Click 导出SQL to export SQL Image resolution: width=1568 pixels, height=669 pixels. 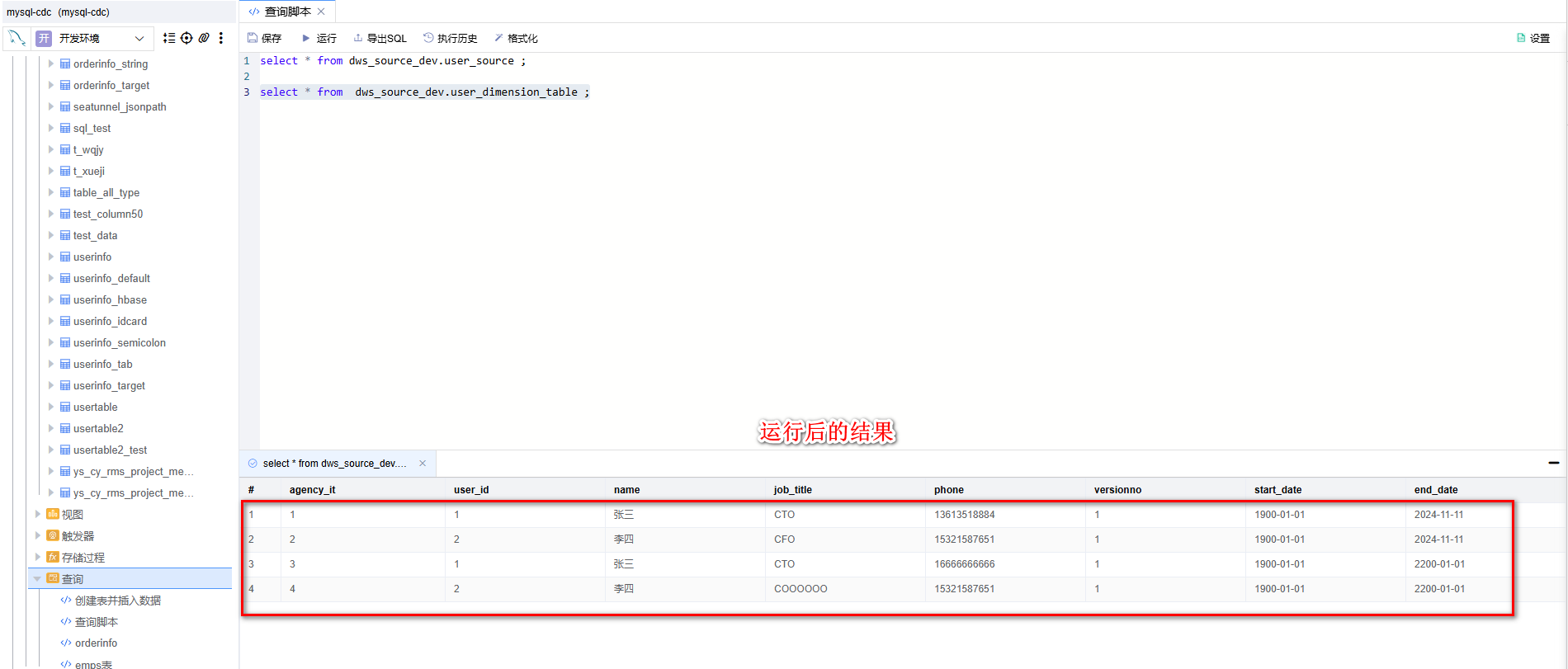(380, 38)
